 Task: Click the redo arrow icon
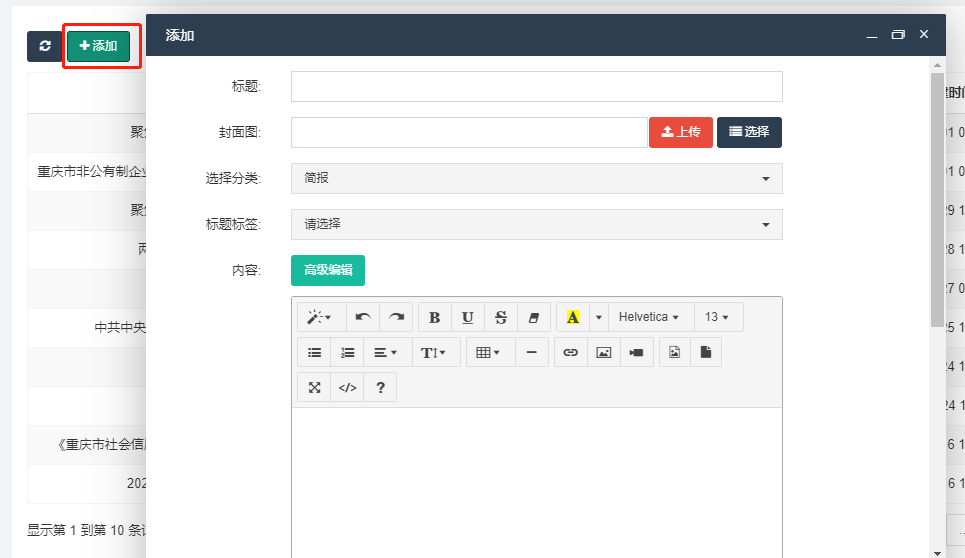(x=397, y=317)
